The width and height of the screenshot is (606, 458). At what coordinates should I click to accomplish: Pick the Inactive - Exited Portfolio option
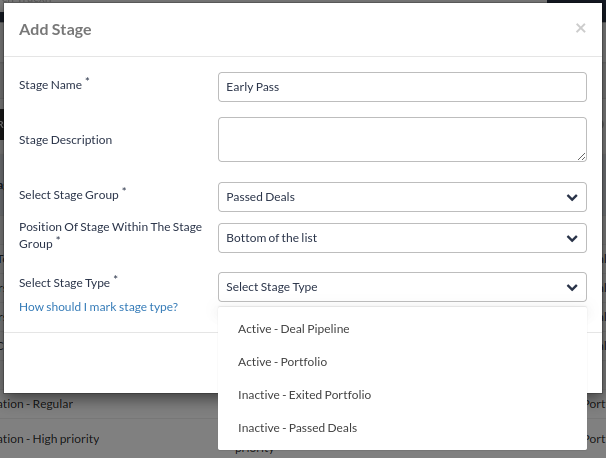(304, 395)
